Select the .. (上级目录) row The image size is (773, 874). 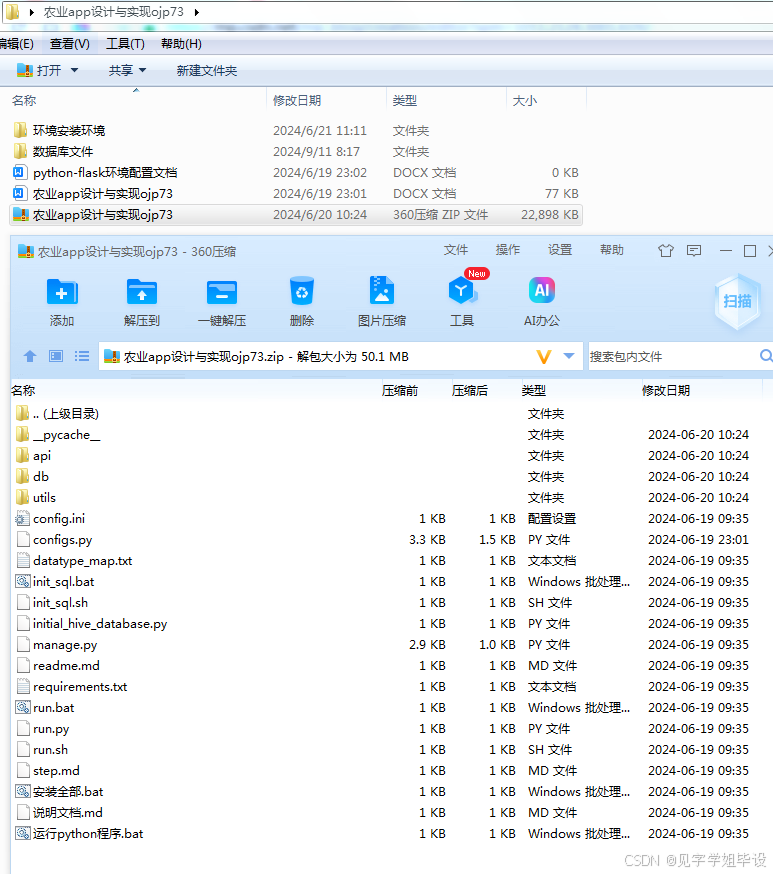(386, 414)
